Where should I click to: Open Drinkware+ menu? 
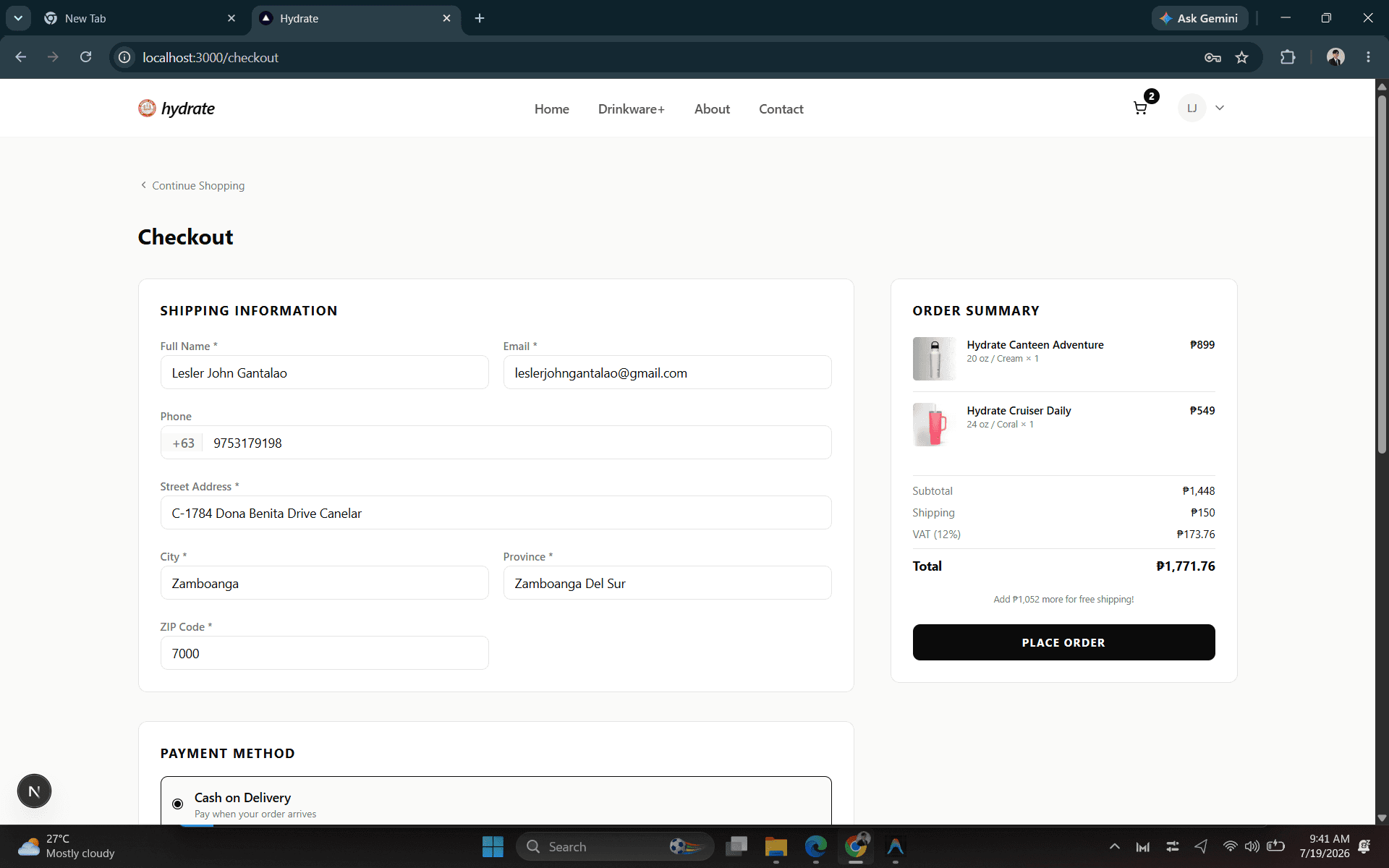[x=632, y=109]
